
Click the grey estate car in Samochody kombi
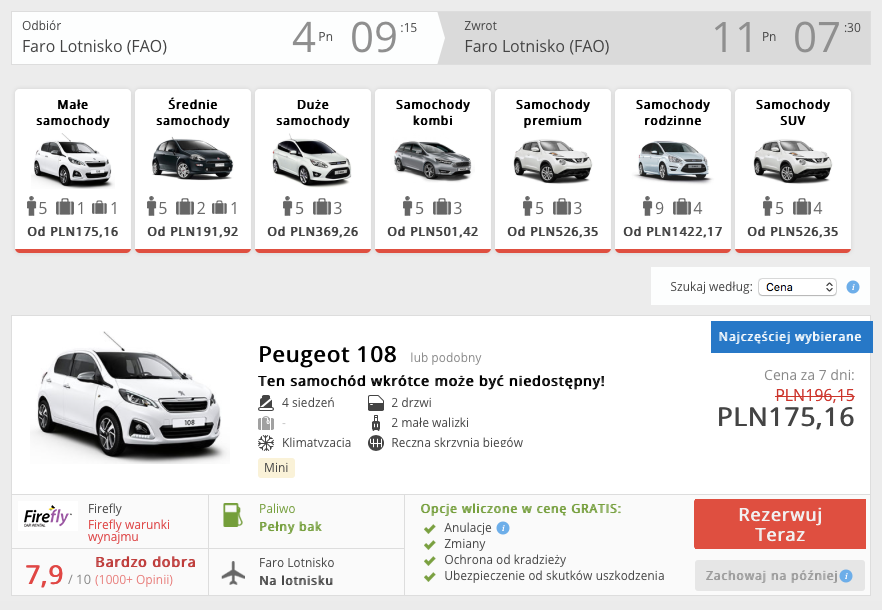coord(433,160)
